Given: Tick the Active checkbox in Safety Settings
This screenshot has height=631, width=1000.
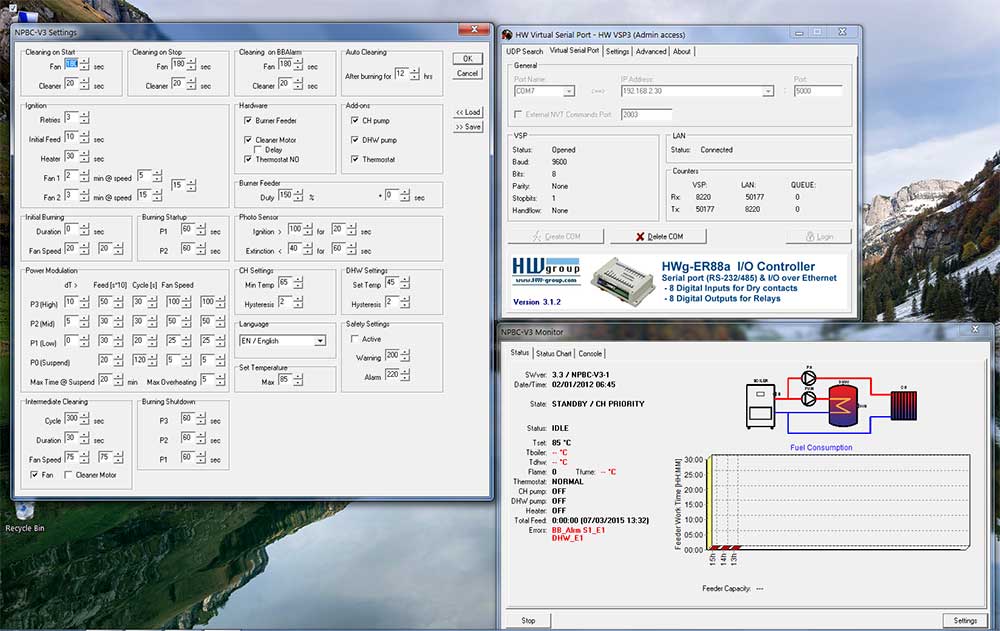Looking at the screenshot, I should click(x=353, y=338).
